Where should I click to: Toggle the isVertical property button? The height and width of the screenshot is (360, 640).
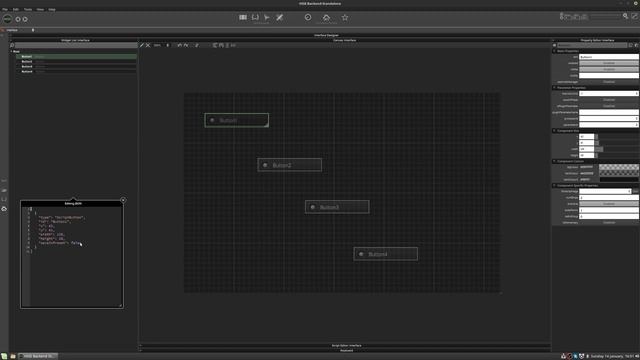click(609, 204)
